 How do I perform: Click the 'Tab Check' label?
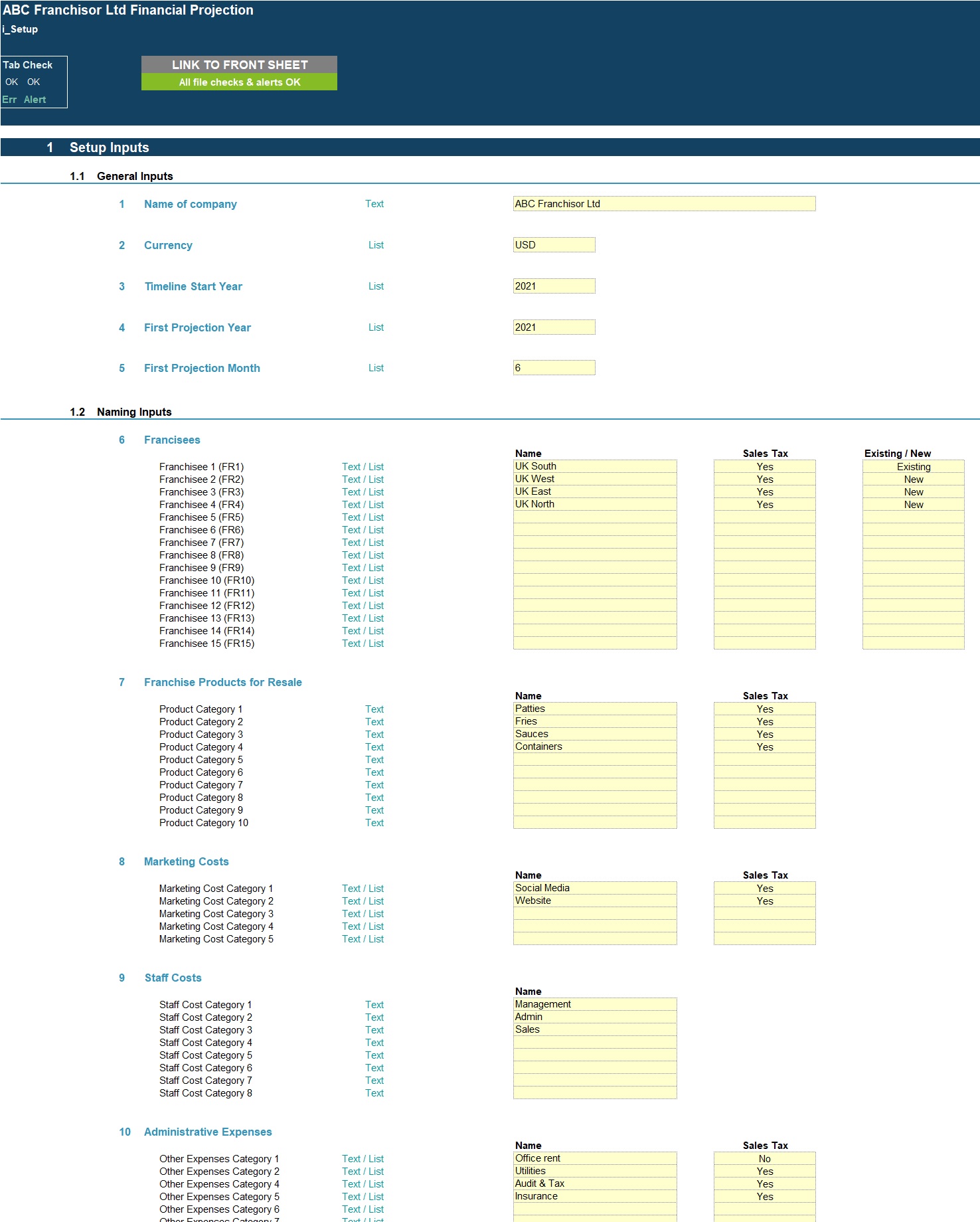coord(27,65)
